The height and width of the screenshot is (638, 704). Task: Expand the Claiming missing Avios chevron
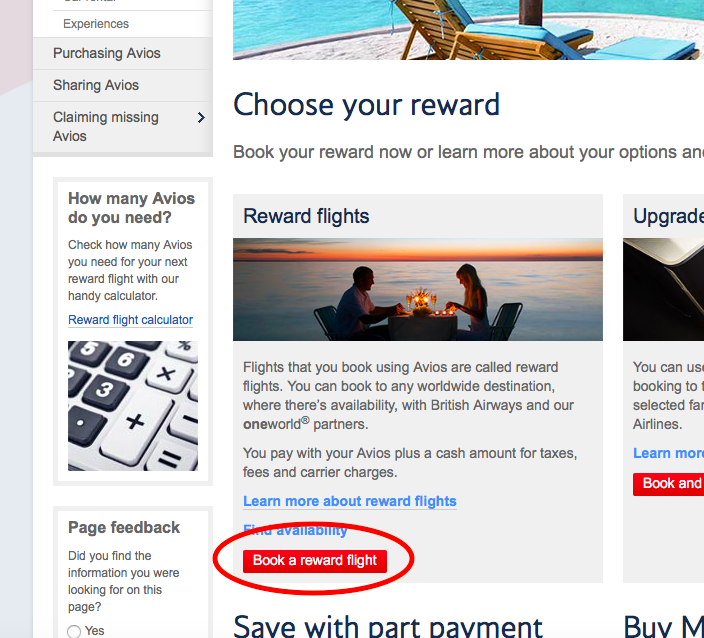tap(201, 118)
